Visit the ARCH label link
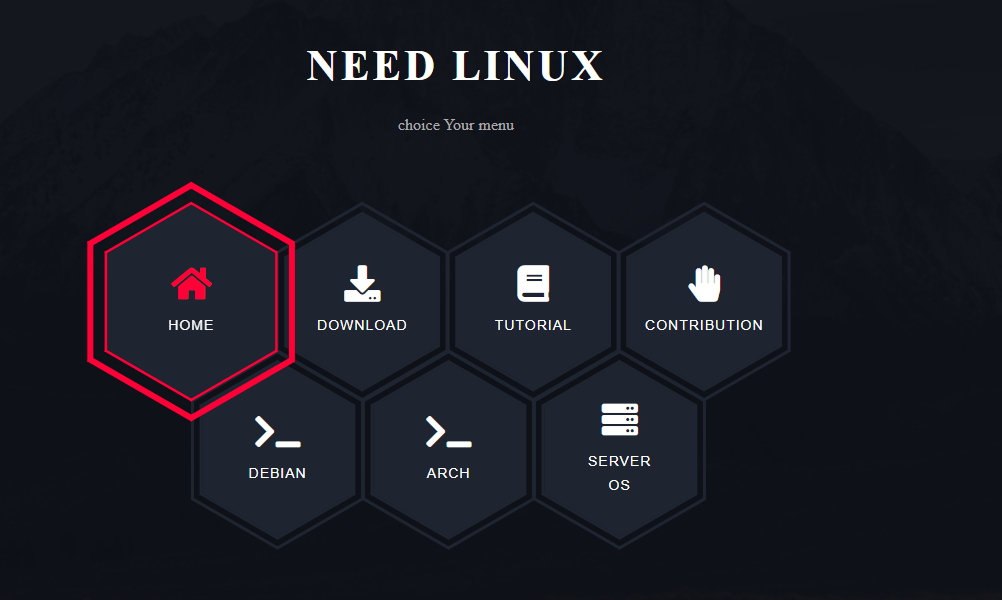Image resolution: width=1002 pixels, height=600 pixels. [x=449, y=473]
